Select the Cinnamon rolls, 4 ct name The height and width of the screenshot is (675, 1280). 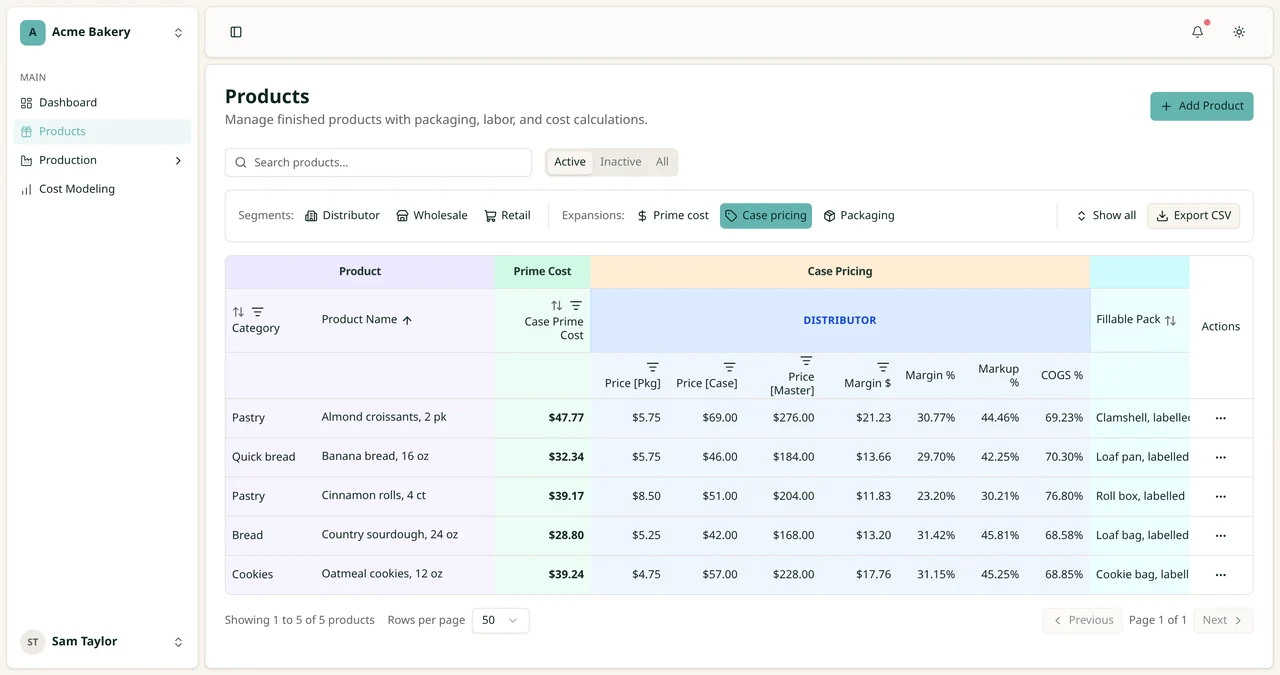(x=374, y=495)
